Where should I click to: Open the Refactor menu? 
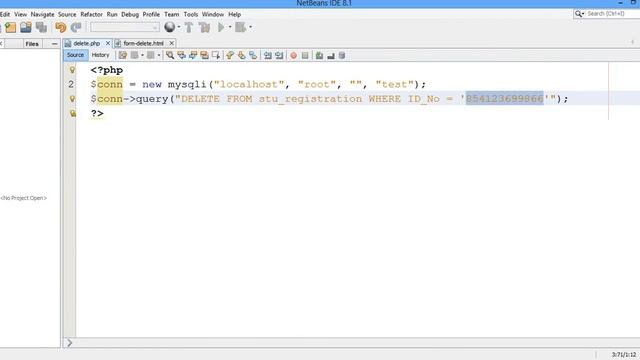pyautogui.click(x=91, y=14)
